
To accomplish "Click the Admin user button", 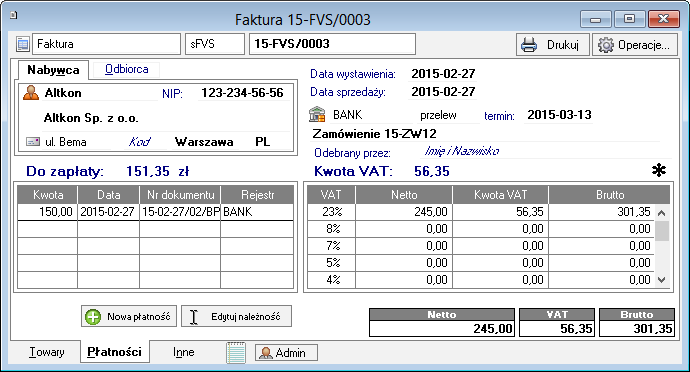I will 286,353.
